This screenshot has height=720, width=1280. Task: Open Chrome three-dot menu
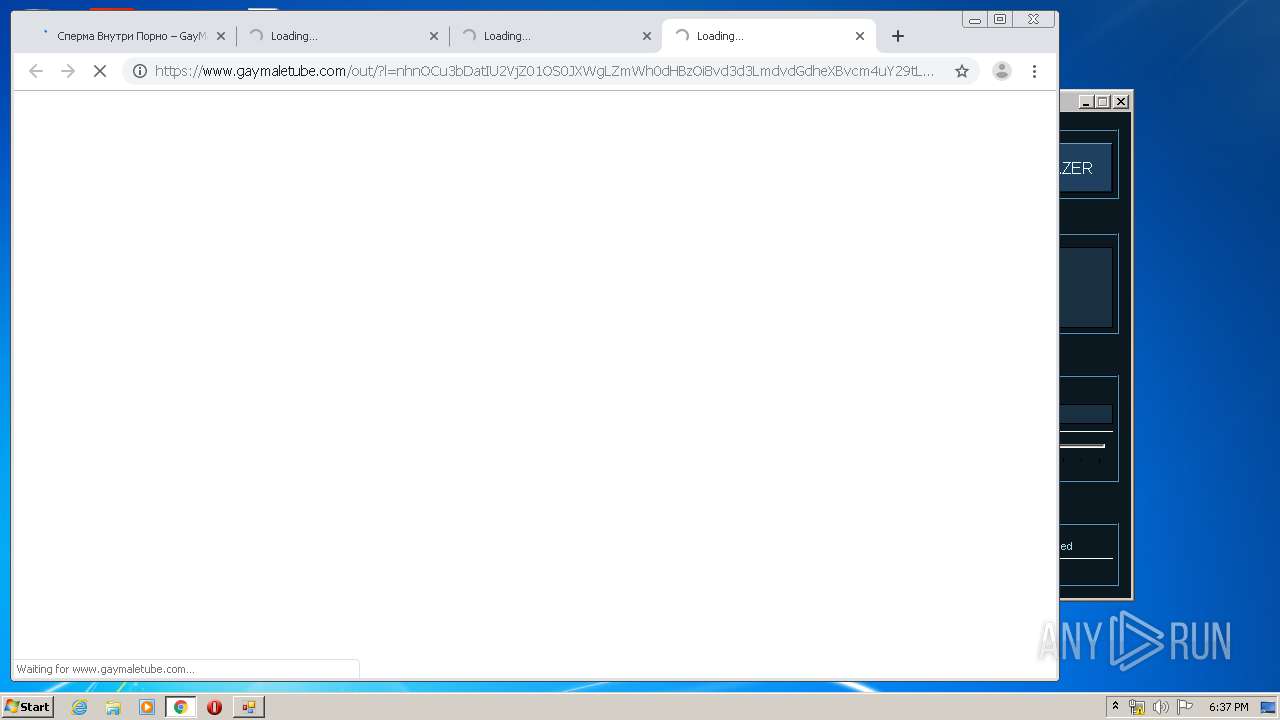(1034, 71)
